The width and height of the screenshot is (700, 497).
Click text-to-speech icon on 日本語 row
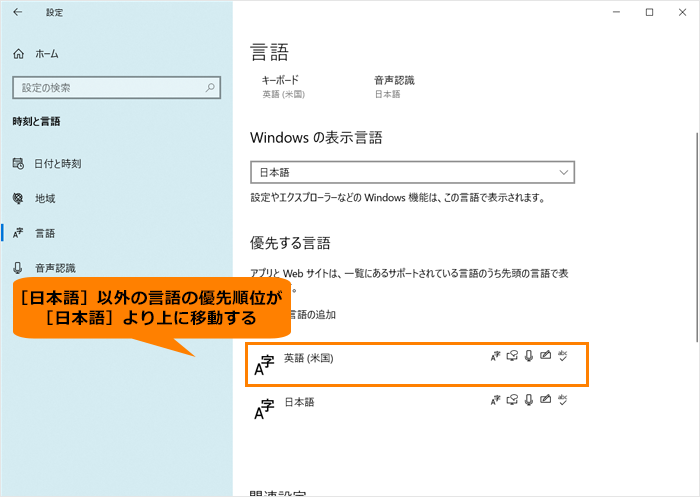pos(512,400)
